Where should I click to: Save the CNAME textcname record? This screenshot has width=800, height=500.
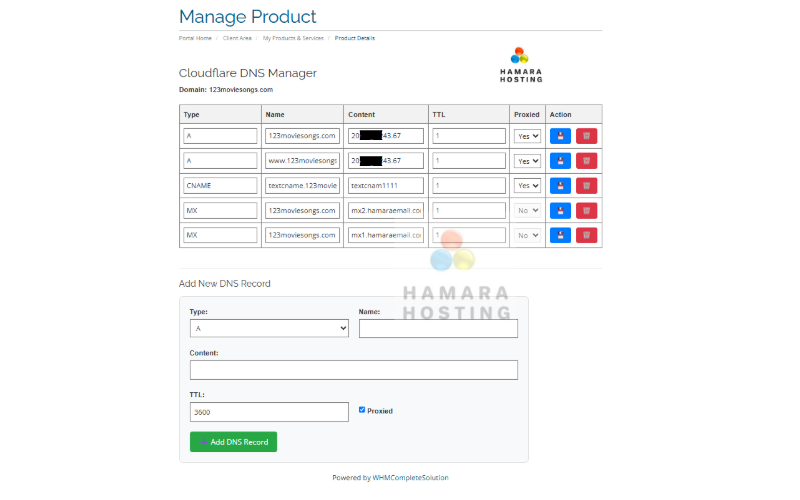[560, 186]
